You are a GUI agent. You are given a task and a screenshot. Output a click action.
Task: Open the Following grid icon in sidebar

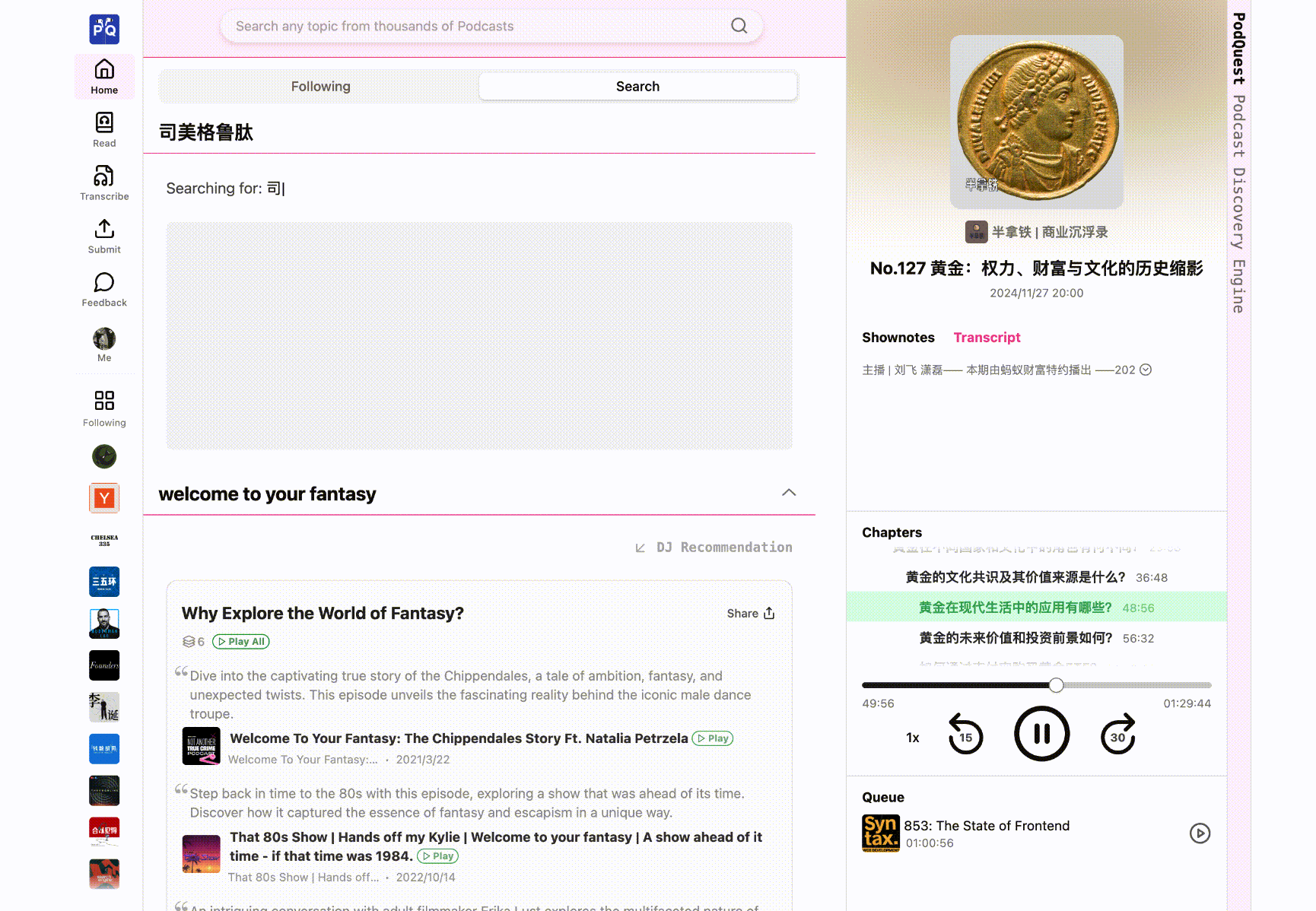[104, 400]
